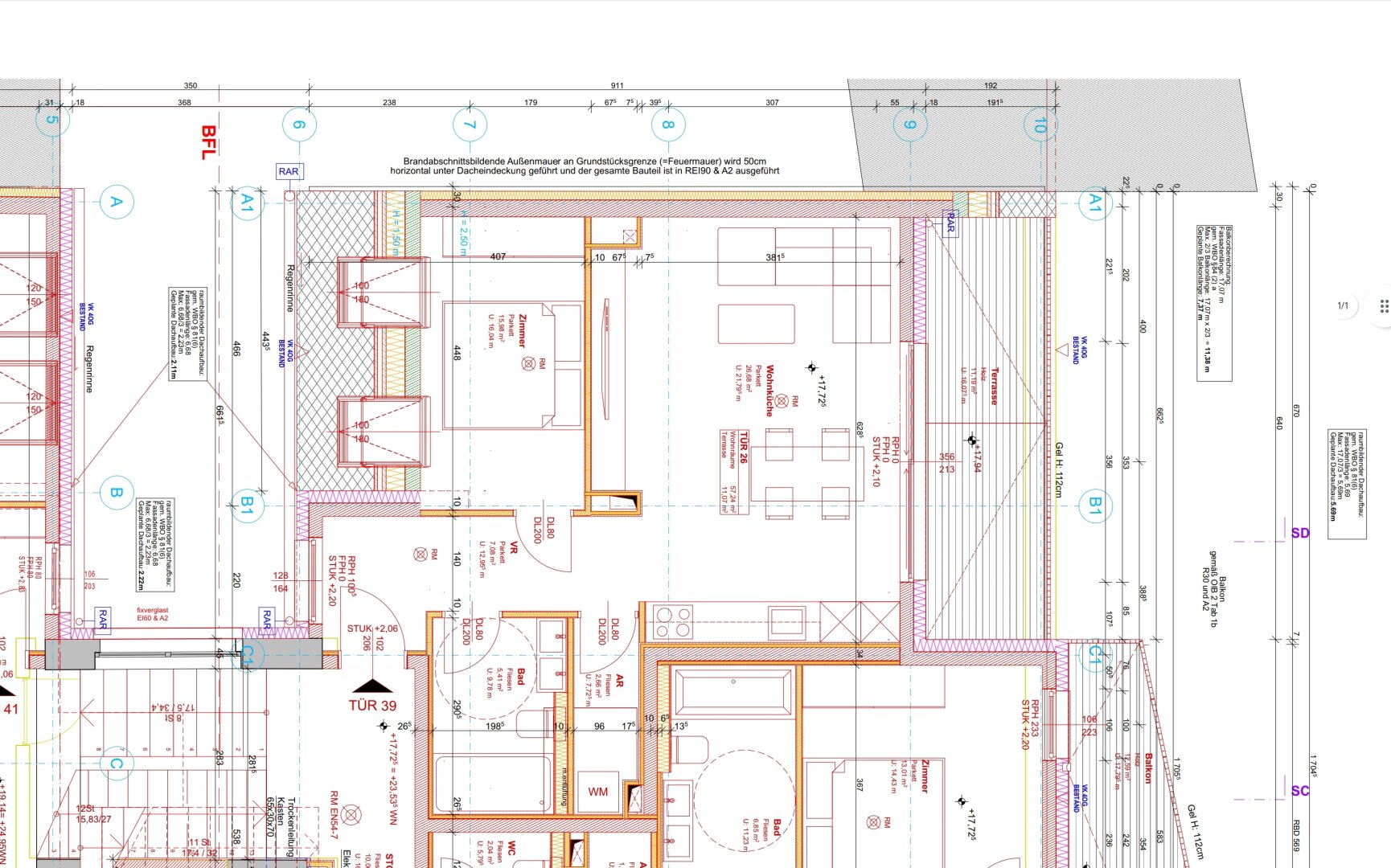Select the TÜR 26 room table header
This screenshot has height=868, width=1391.
coord(744,448)
